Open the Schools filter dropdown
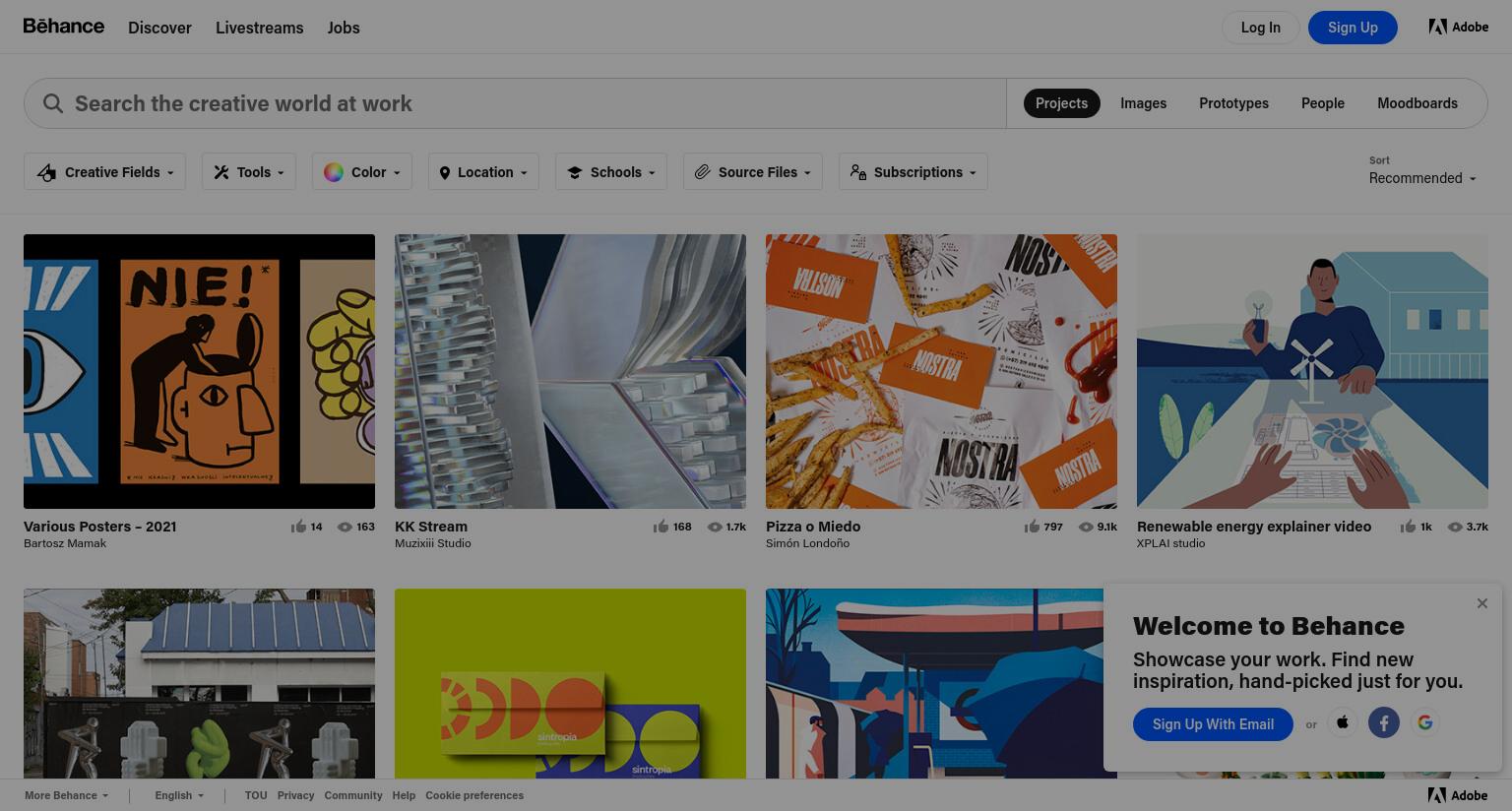 611,172
